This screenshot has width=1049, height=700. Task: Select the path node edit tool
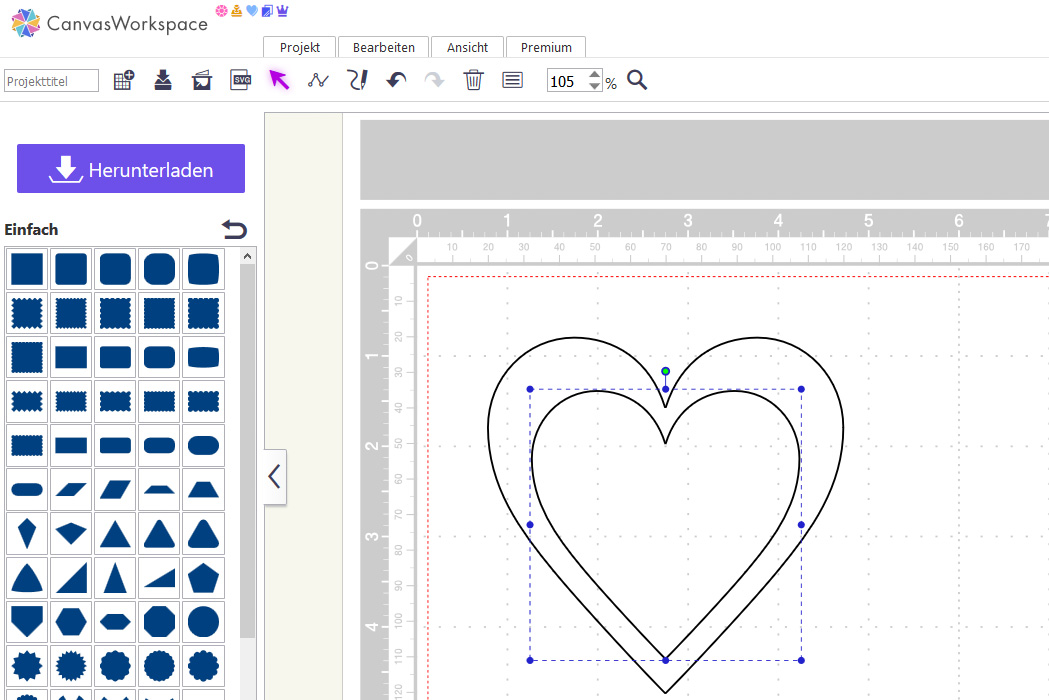coord(318,81)
